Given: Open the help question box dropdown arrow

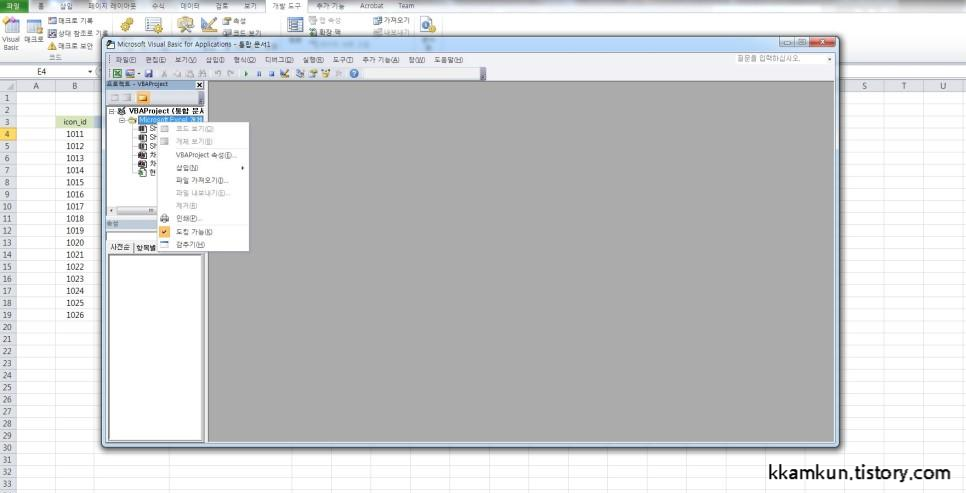Looking at the screenshot, I should [x=829, y=59].
